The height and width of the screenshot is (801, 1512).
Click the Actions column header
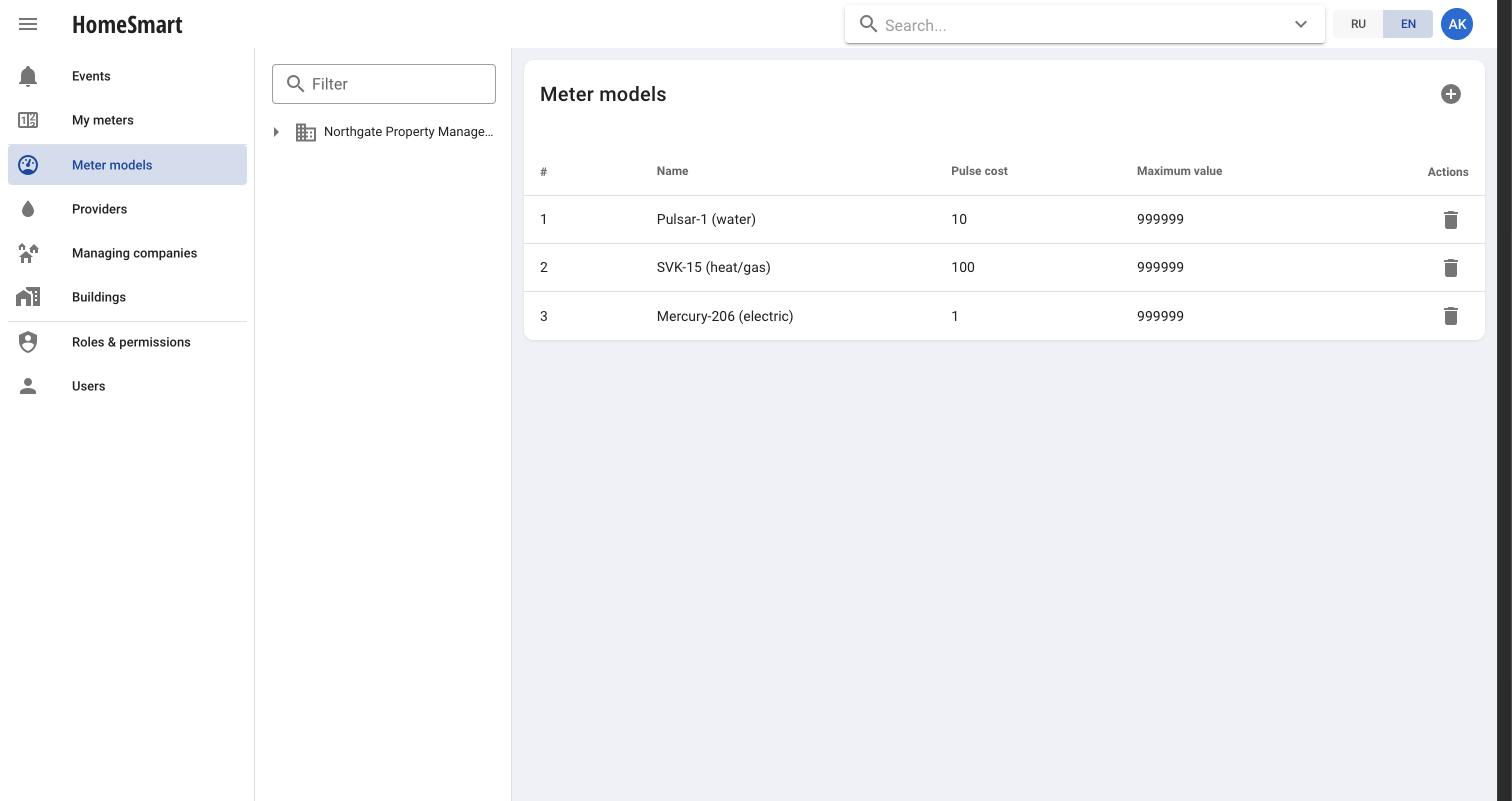pyautogui.click(x=1448, y=172)
